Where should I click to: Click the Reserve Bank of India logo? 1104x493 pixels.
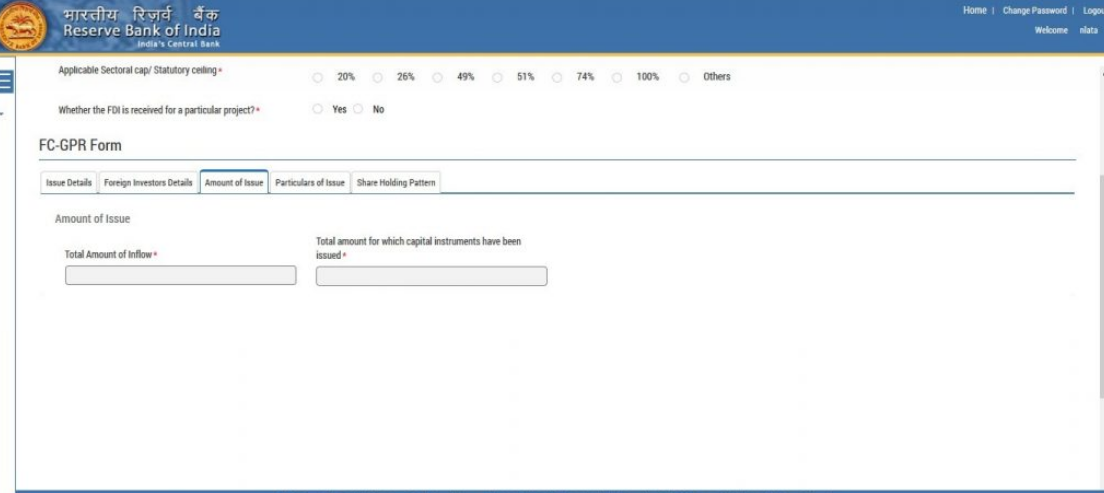coord(21,27)
